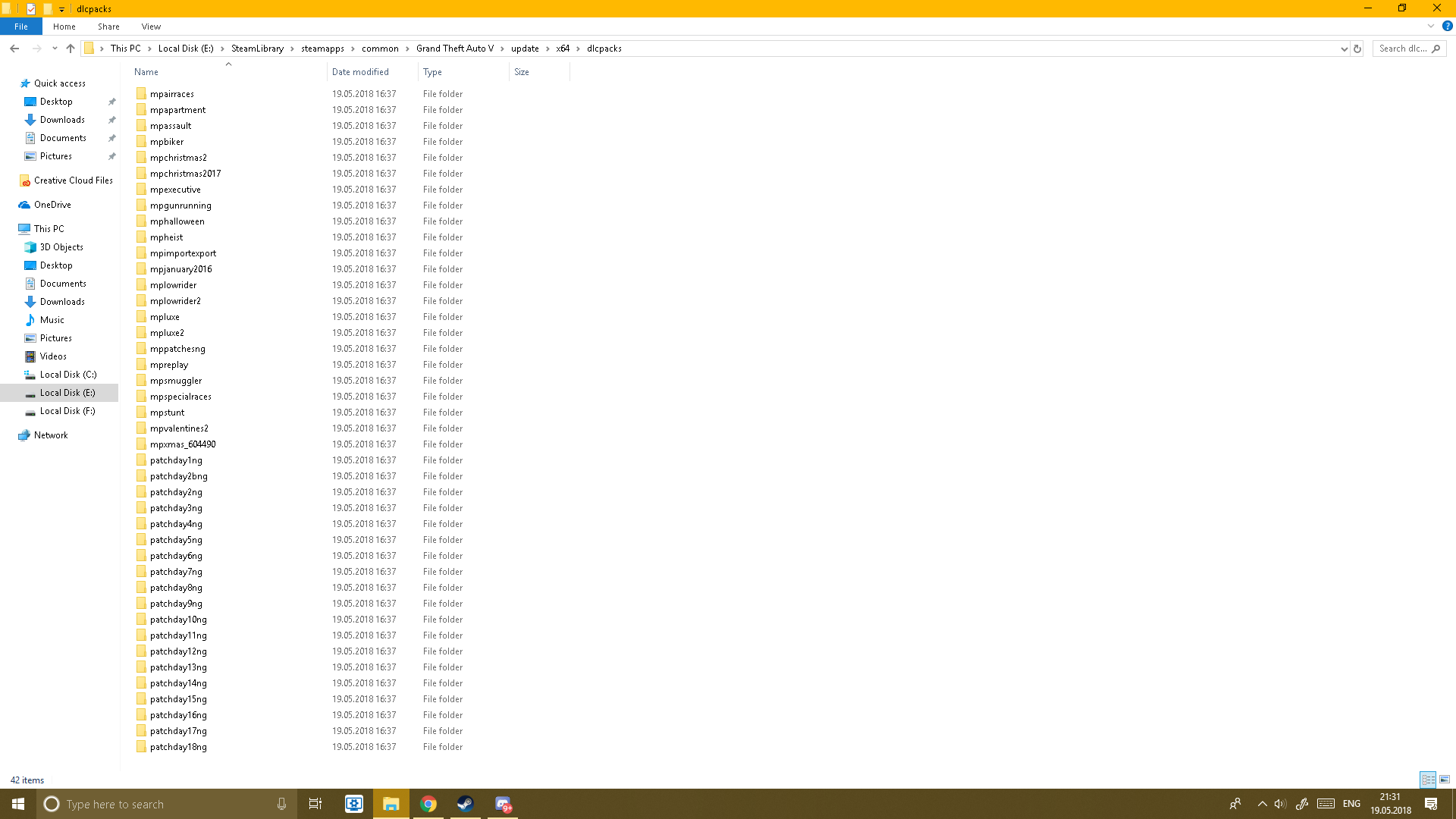Expand chevron after 'common' in breadcrumb
Image resolution: width=1456 pixels, height=819 pixels.
(x=408, y=49)
